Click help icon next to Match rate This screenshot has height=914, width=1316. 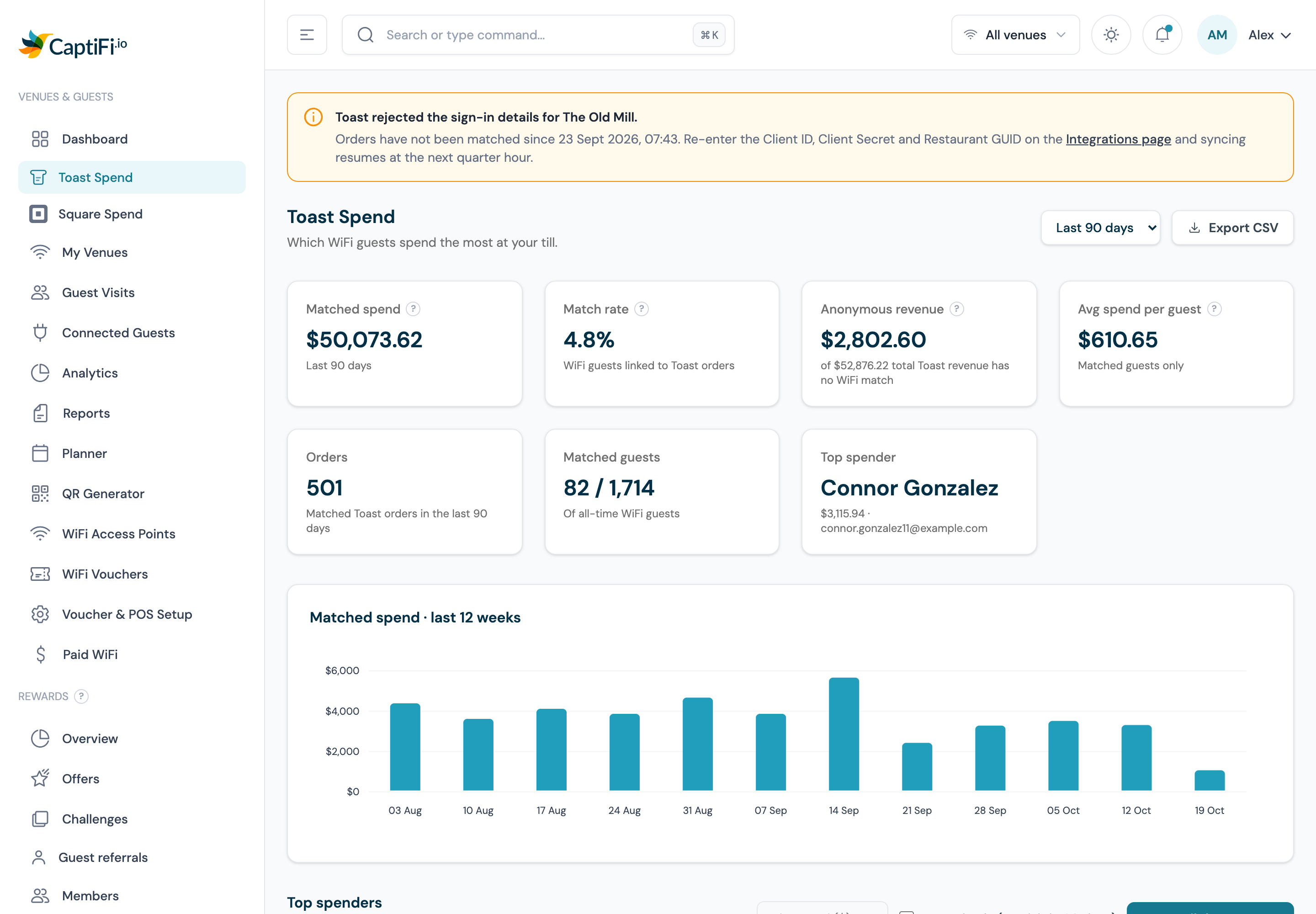tap(642, 309)
